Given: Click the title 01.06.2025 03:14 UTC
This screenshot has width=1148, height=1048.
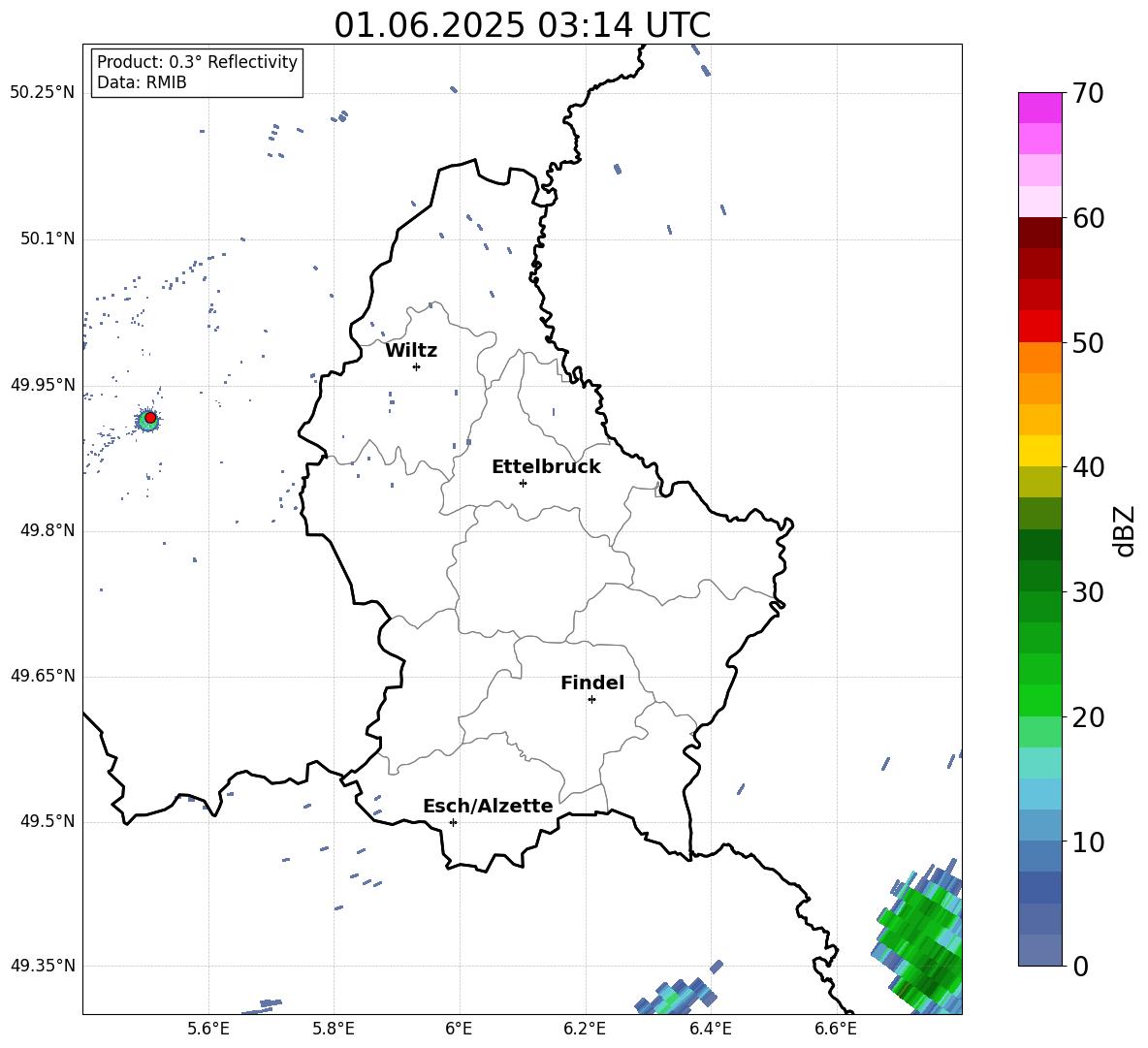Looking at the screenshot, I should pyautogui.click(x=522, y=25).
